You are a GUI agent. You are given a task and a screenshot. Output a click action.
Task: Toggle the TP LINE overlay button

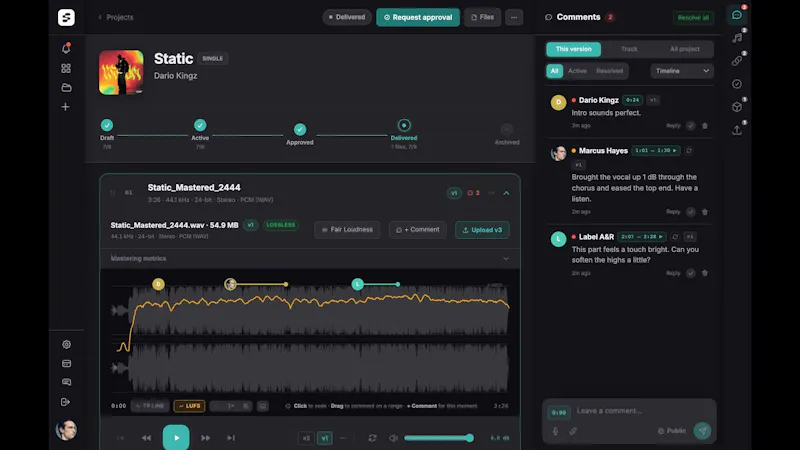click(150, 406)
